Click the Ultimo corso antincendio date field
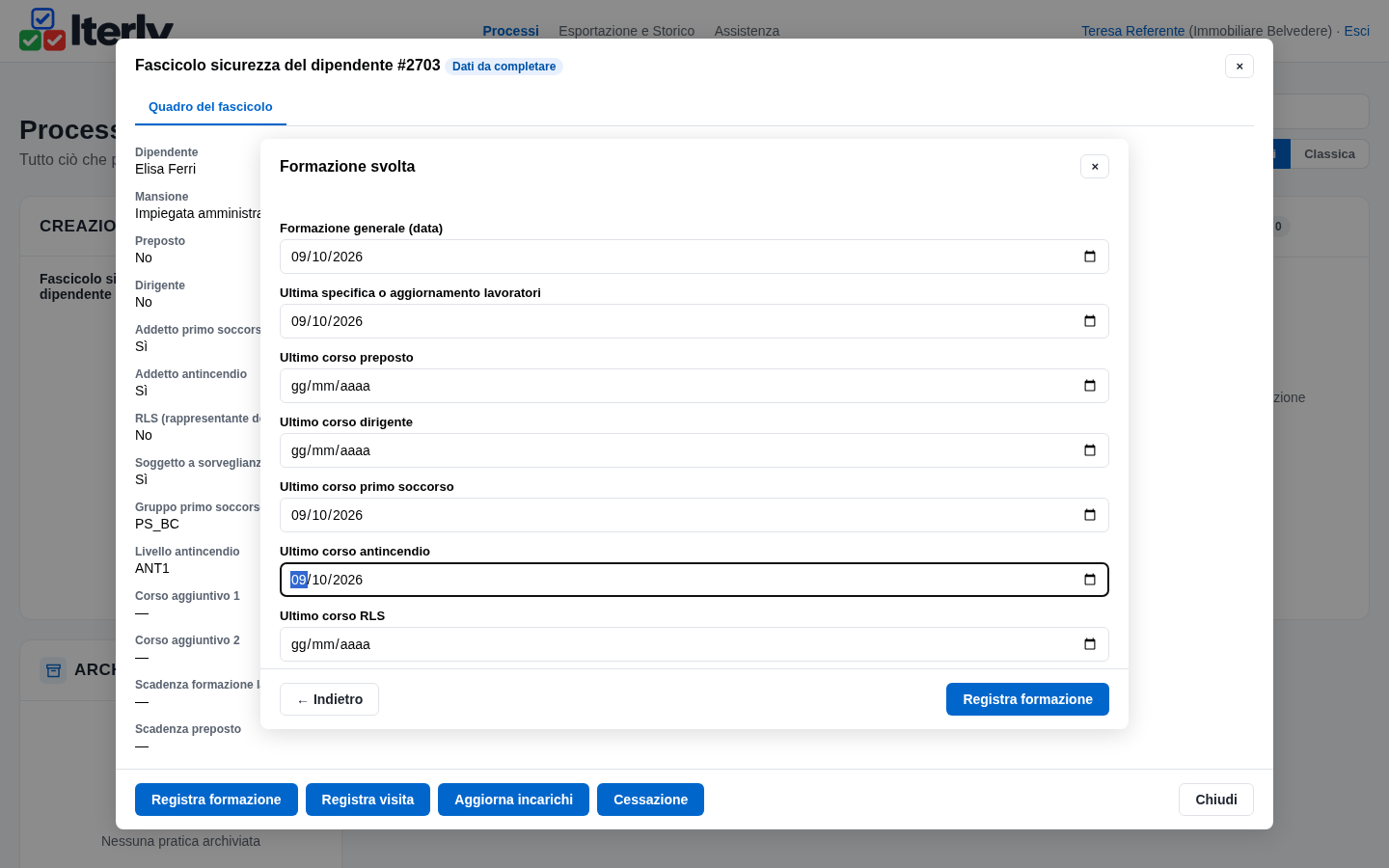This screenshot has width=1389, height=868. [x=694, y=580]
